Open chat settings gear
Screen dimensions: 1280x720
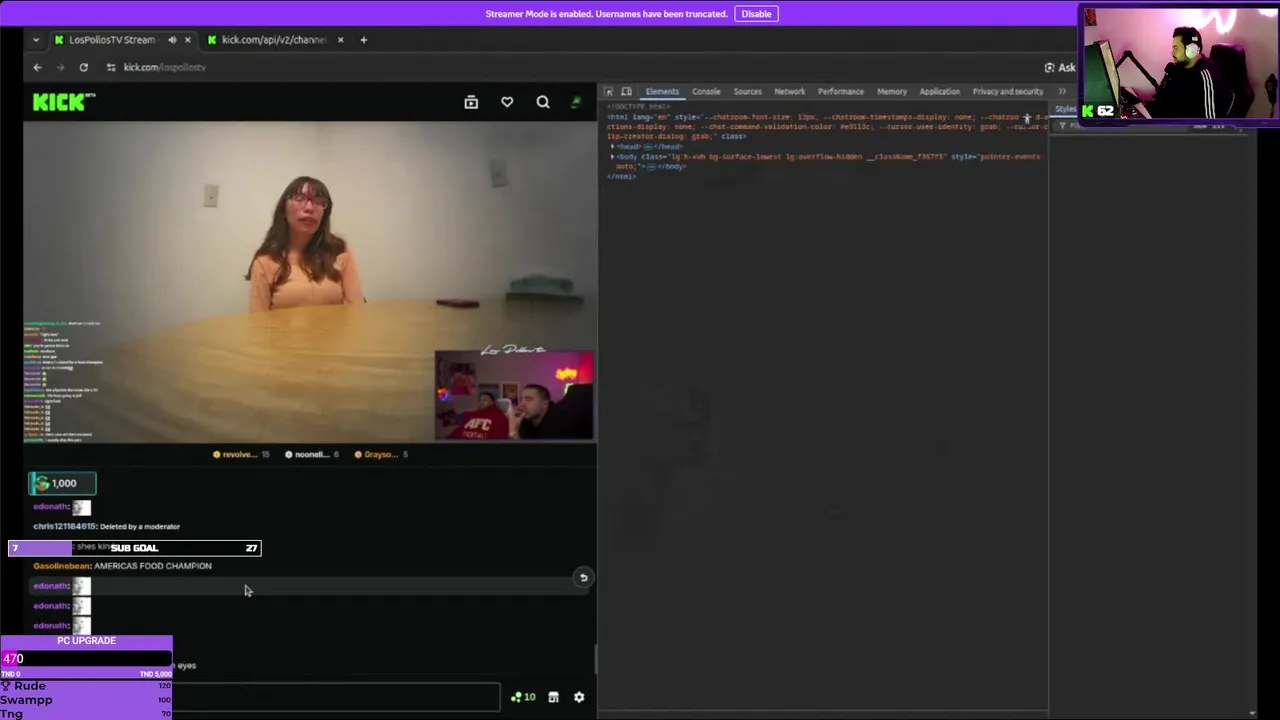tap(579, 697)
